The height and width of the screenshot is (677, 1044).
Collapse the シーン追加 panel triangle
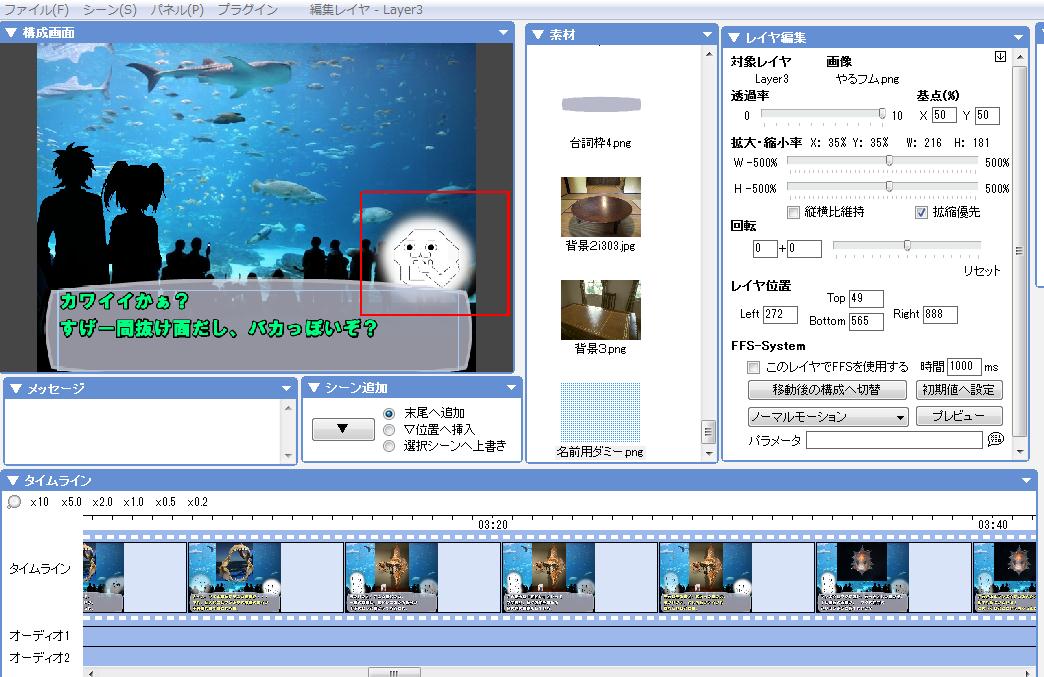click(314, 387)
